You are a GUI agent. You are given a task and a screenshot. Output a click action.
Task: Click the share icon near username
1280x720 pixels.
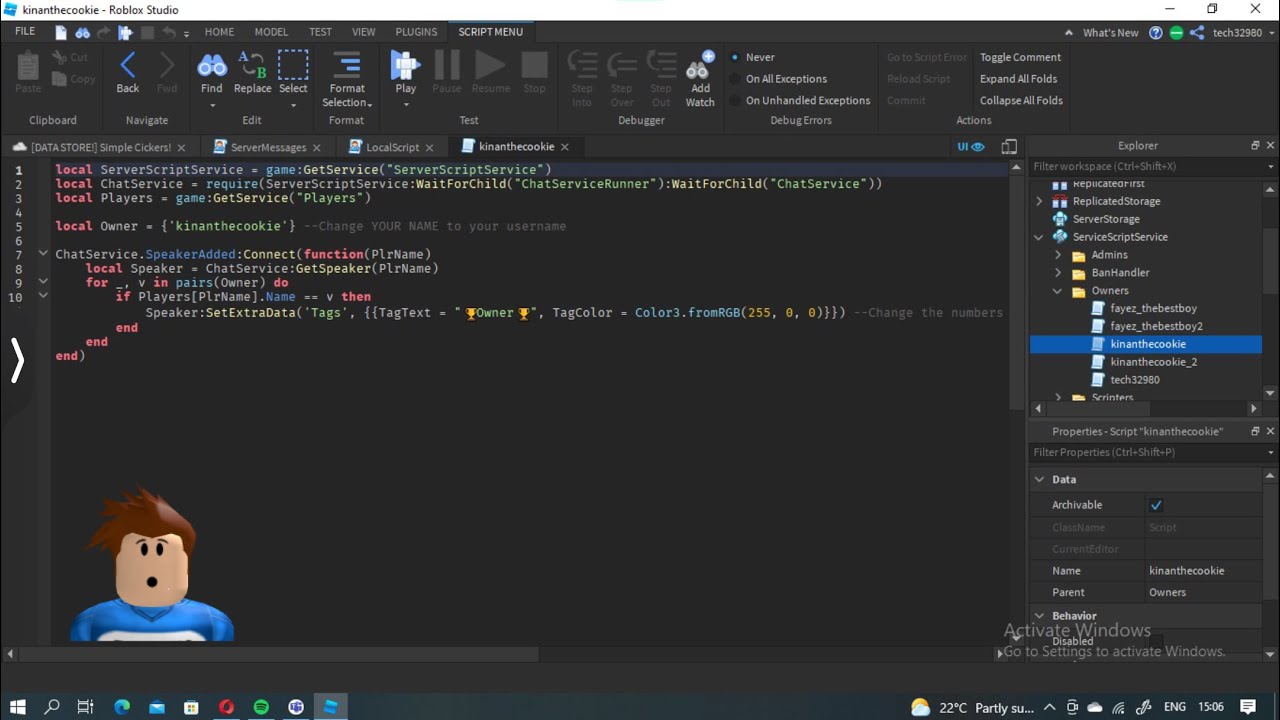[x=1196, y=32]
